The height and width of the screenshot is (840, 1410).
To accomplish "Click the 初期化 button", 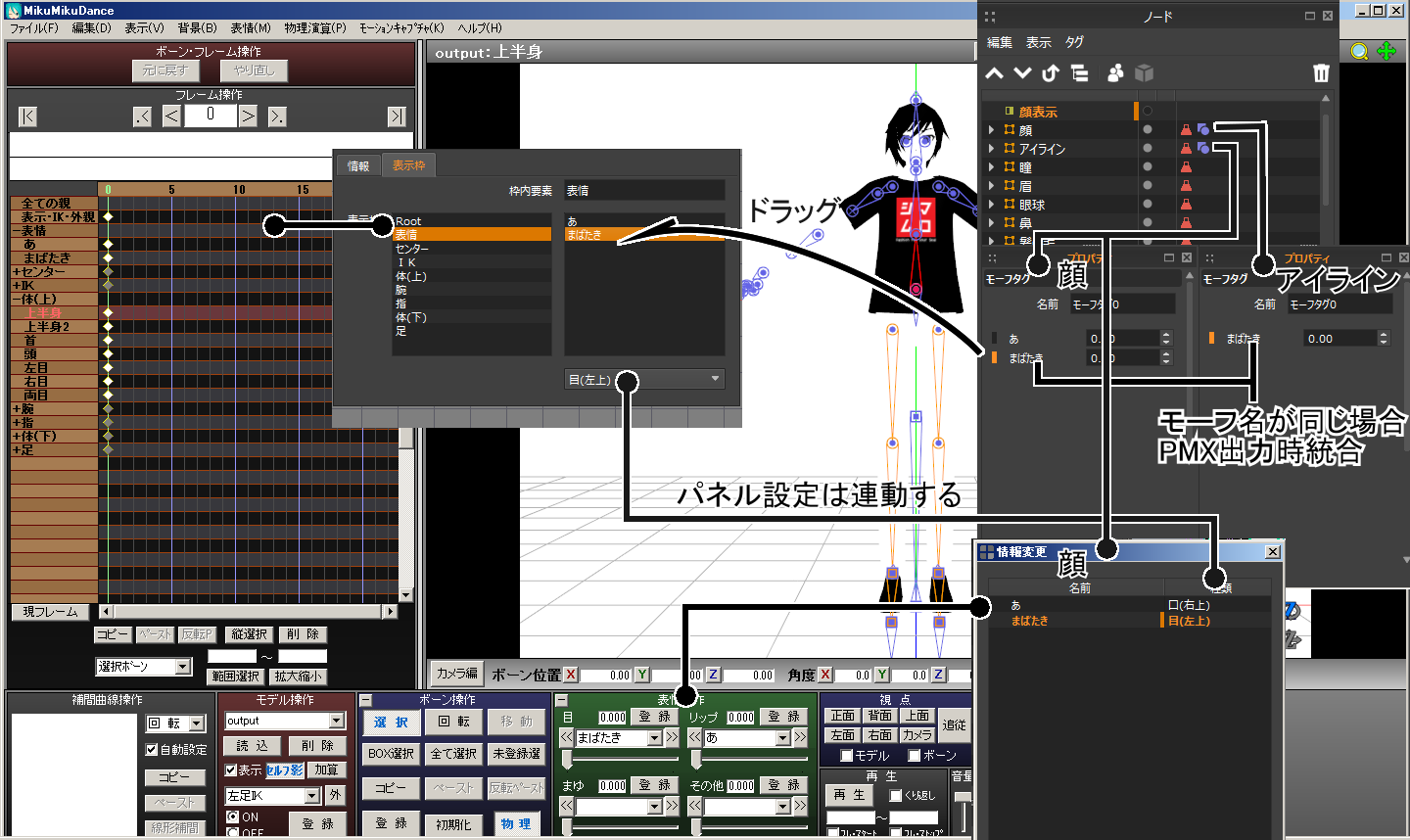I will (453, 824).
